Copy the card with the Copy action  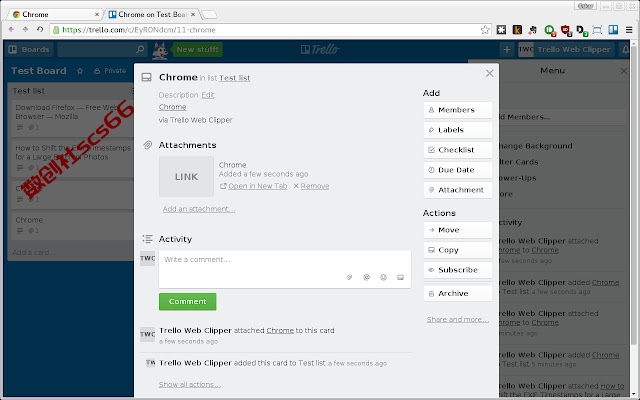click(x=458, y=250)
